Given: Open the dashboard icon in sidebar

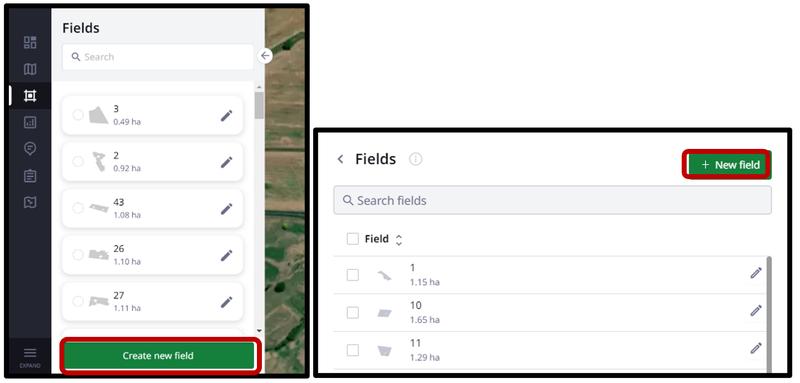Looking at the screenshot, I should (x=30, y=42).
